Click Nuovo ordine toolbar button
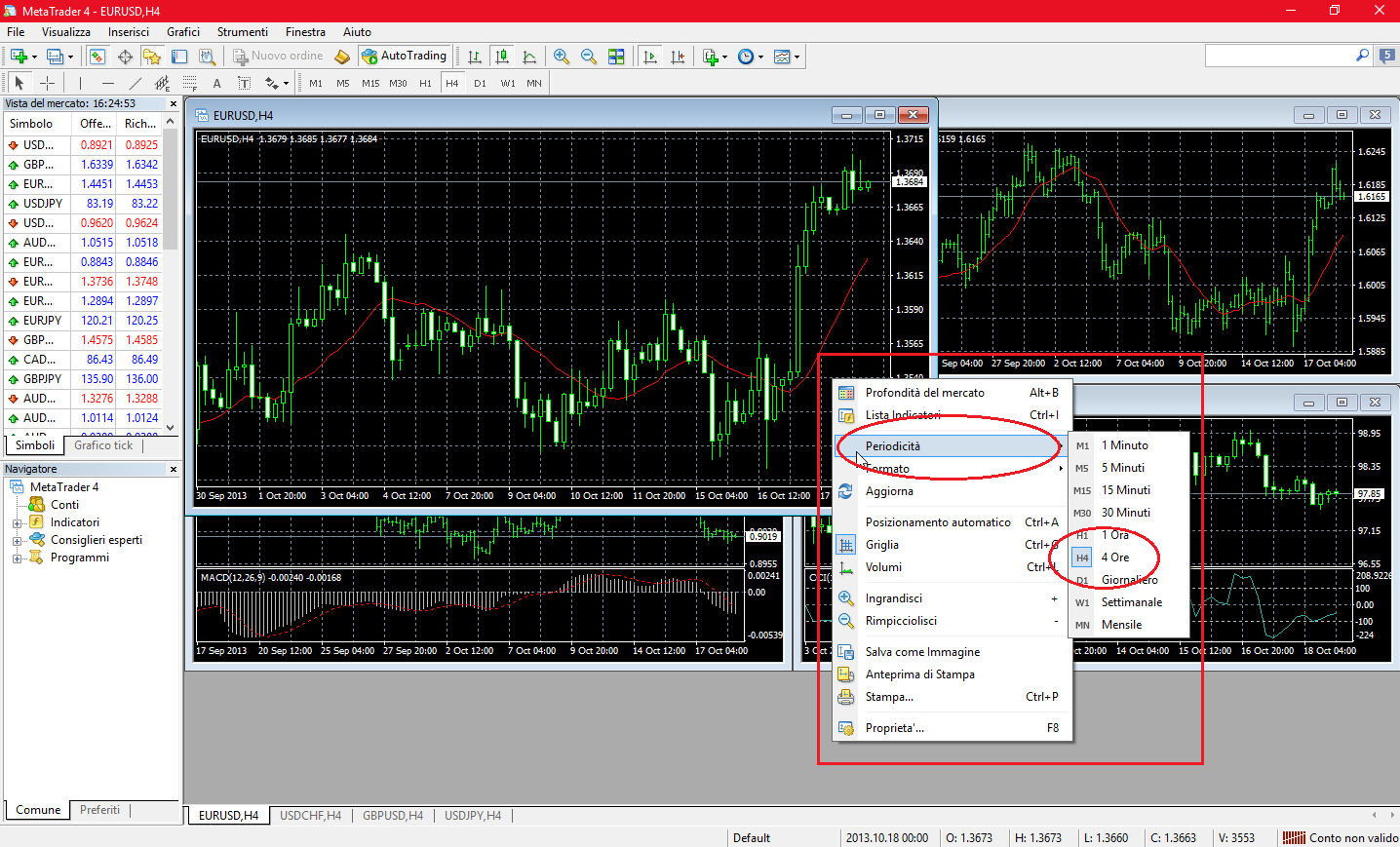Screen dimensions: 1400x847 (x=278, y=57)
